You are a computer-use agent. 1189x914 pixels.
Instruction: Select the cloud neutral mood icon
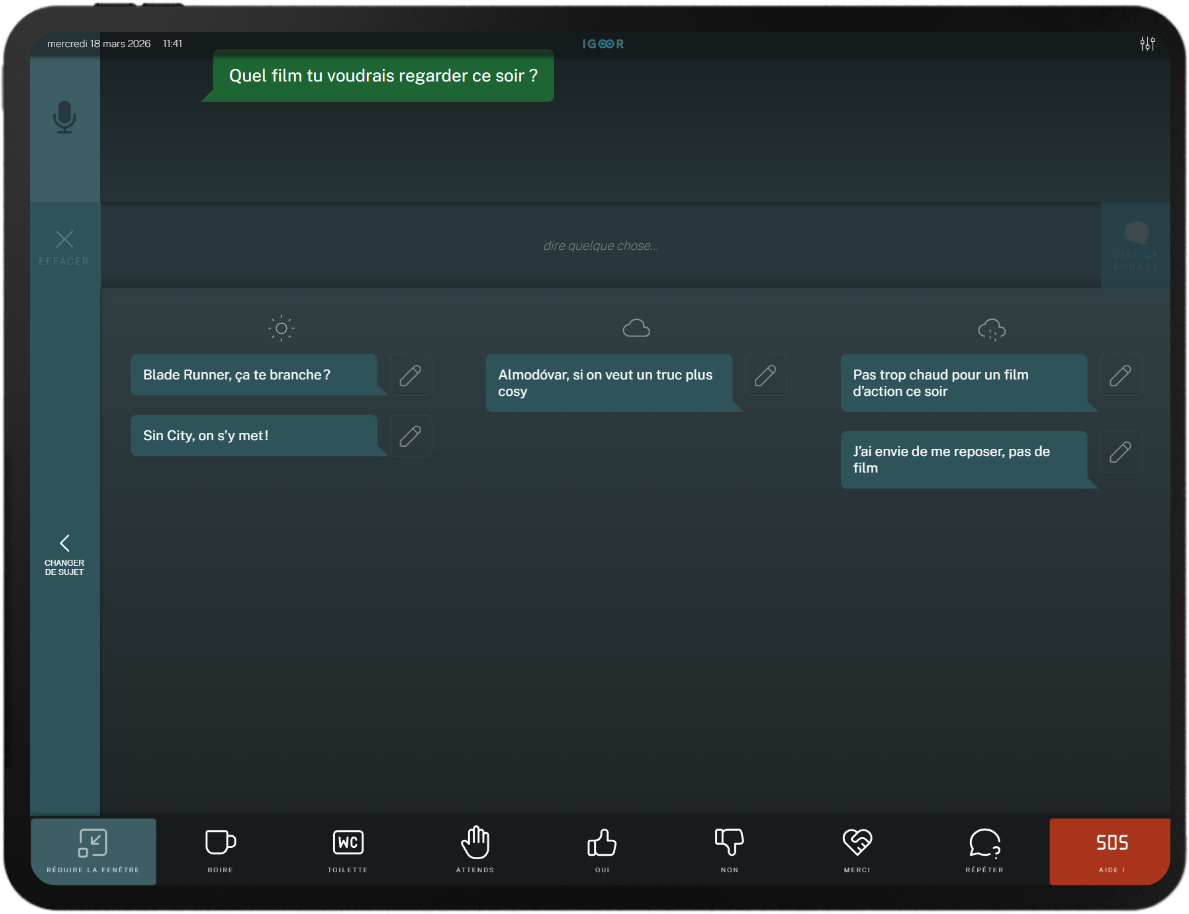pos(636,328)
